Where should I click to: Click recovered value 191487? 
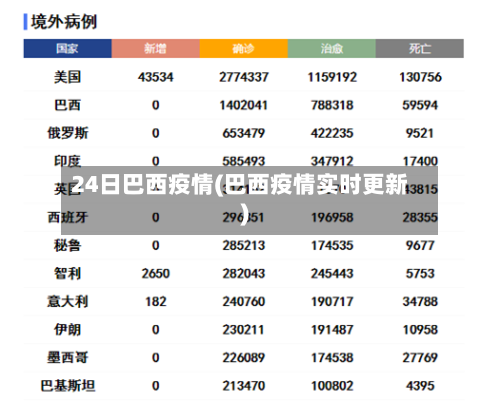point(332,330)
